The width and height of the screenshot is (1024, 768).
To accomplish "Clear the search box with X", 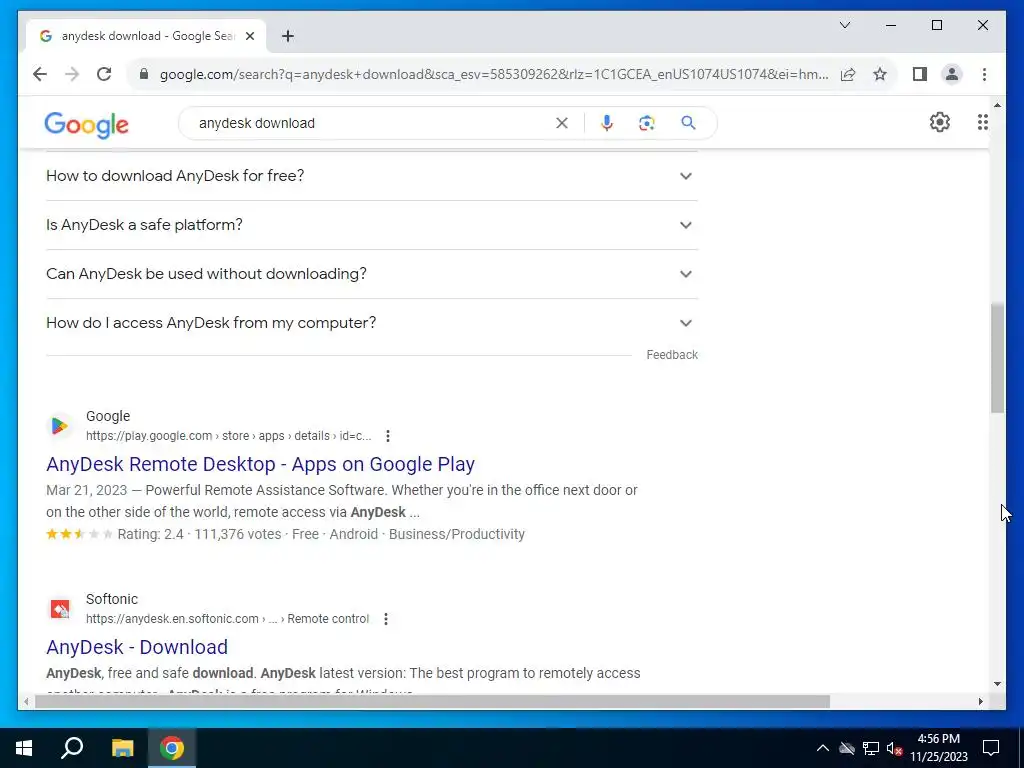I will coord(562,123).
